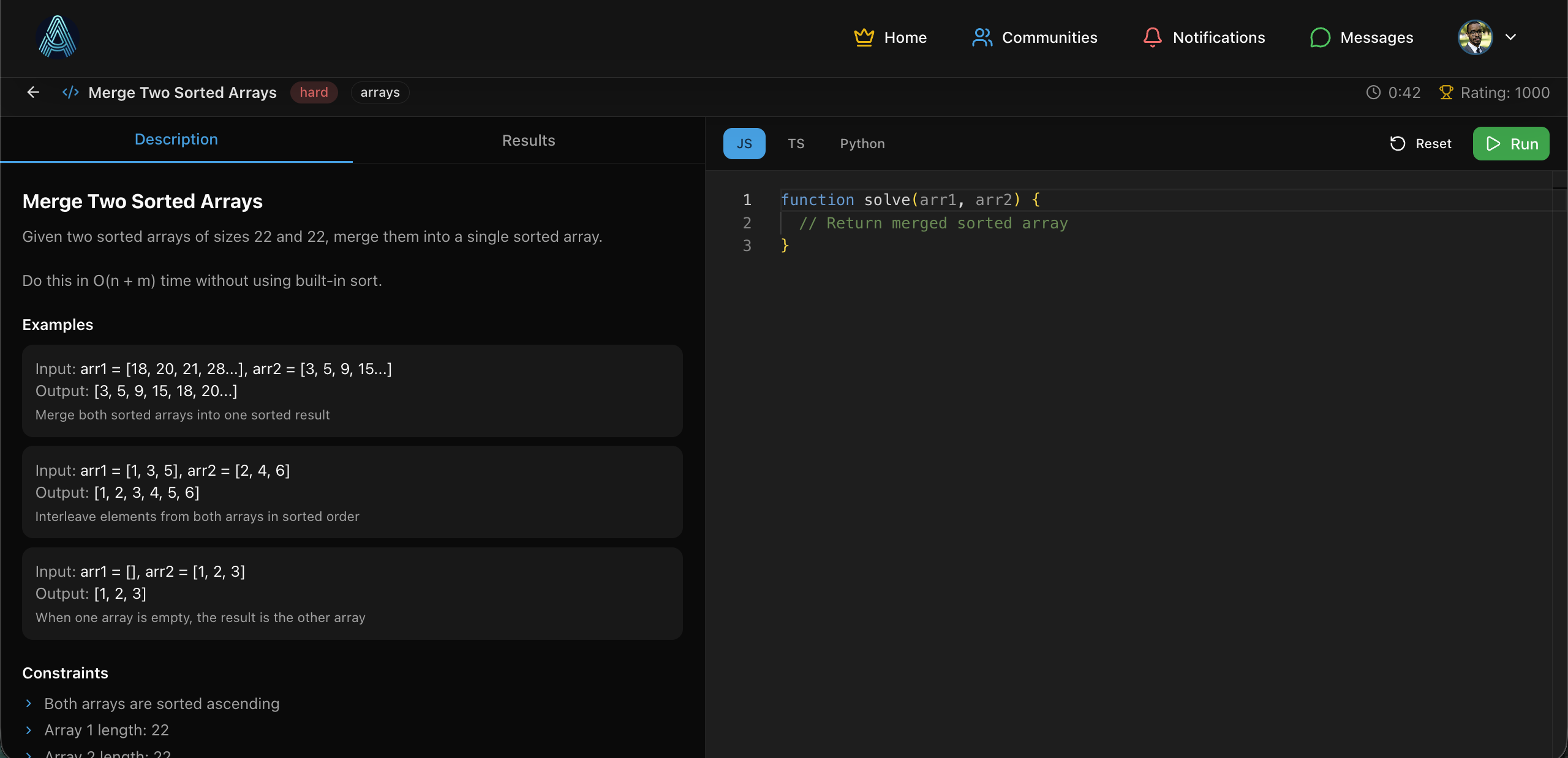Switch to the Results tab

pos(529,140)
